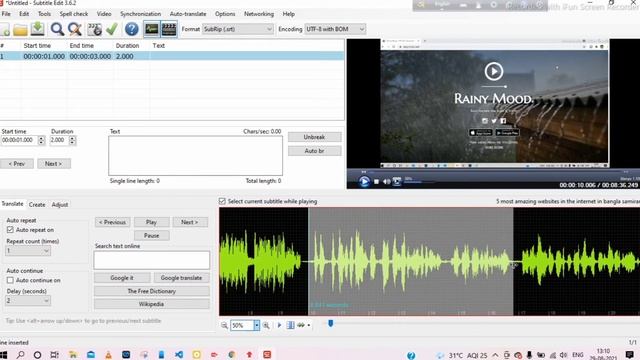Toggle Select current subtitle while playing
This screenshot has width=640, height=360.
222,201
